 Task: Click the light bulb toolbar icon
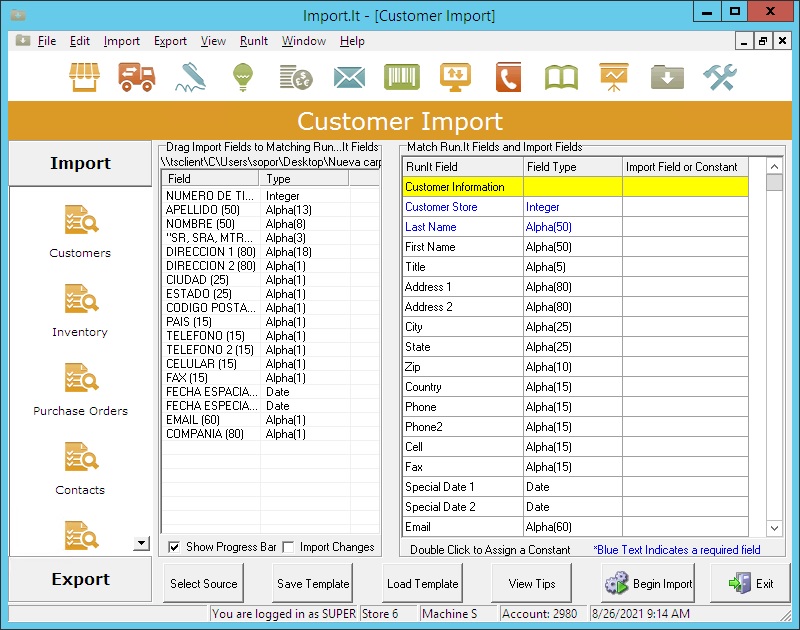pos(243,78)
